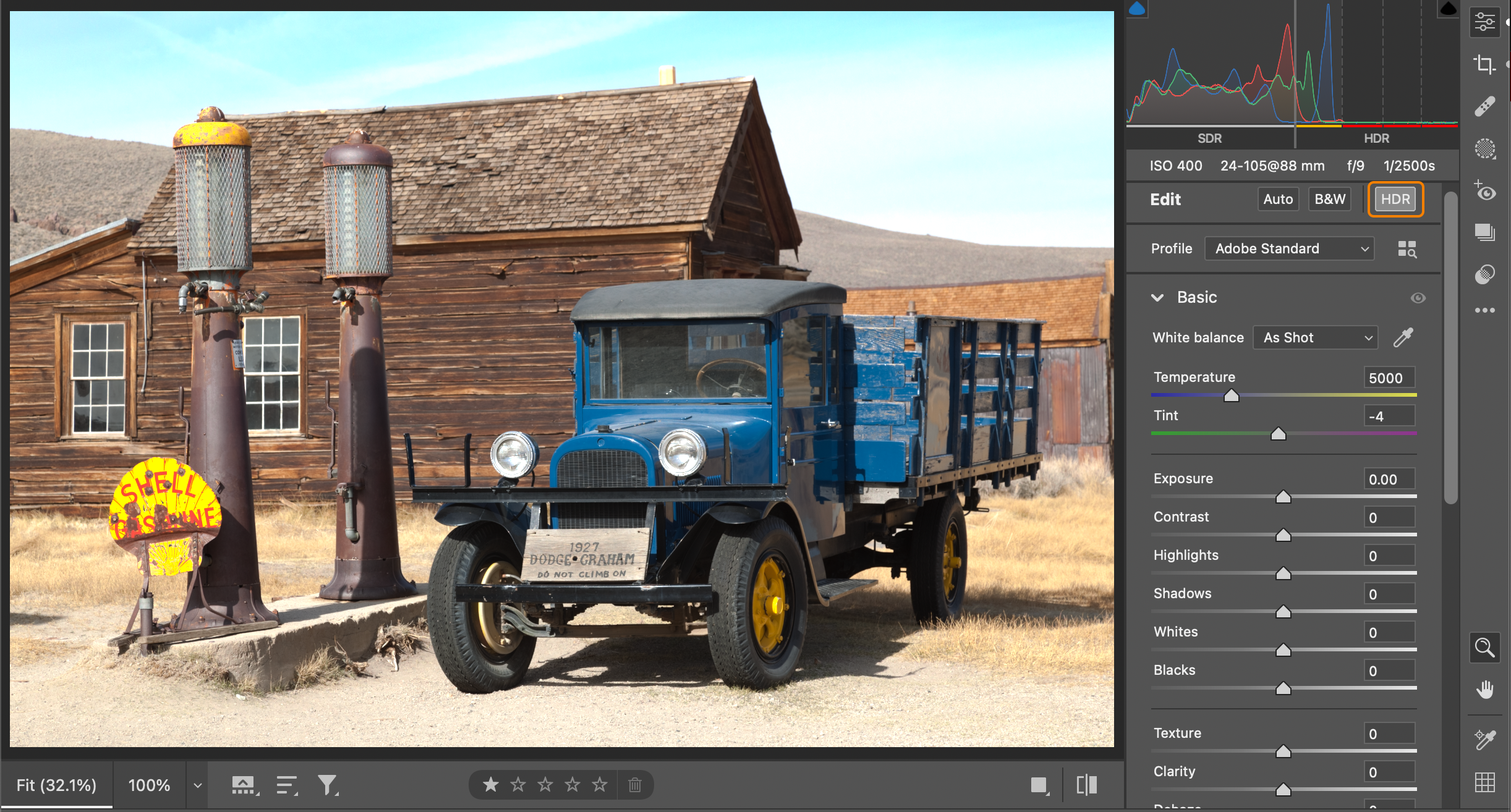This screenshot has width=1511, height=812.
Task: Switch to Fit (32.1%) zoom view
Action: coord(56,785)
